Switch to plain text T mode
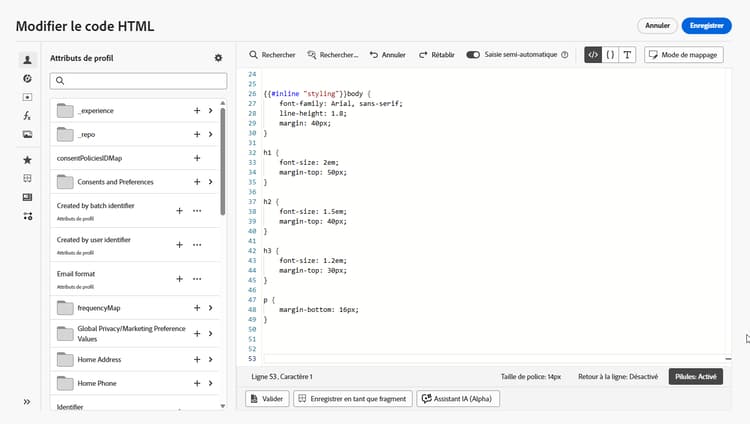Screen dimensions: 750x424 [x=627, y=55]
